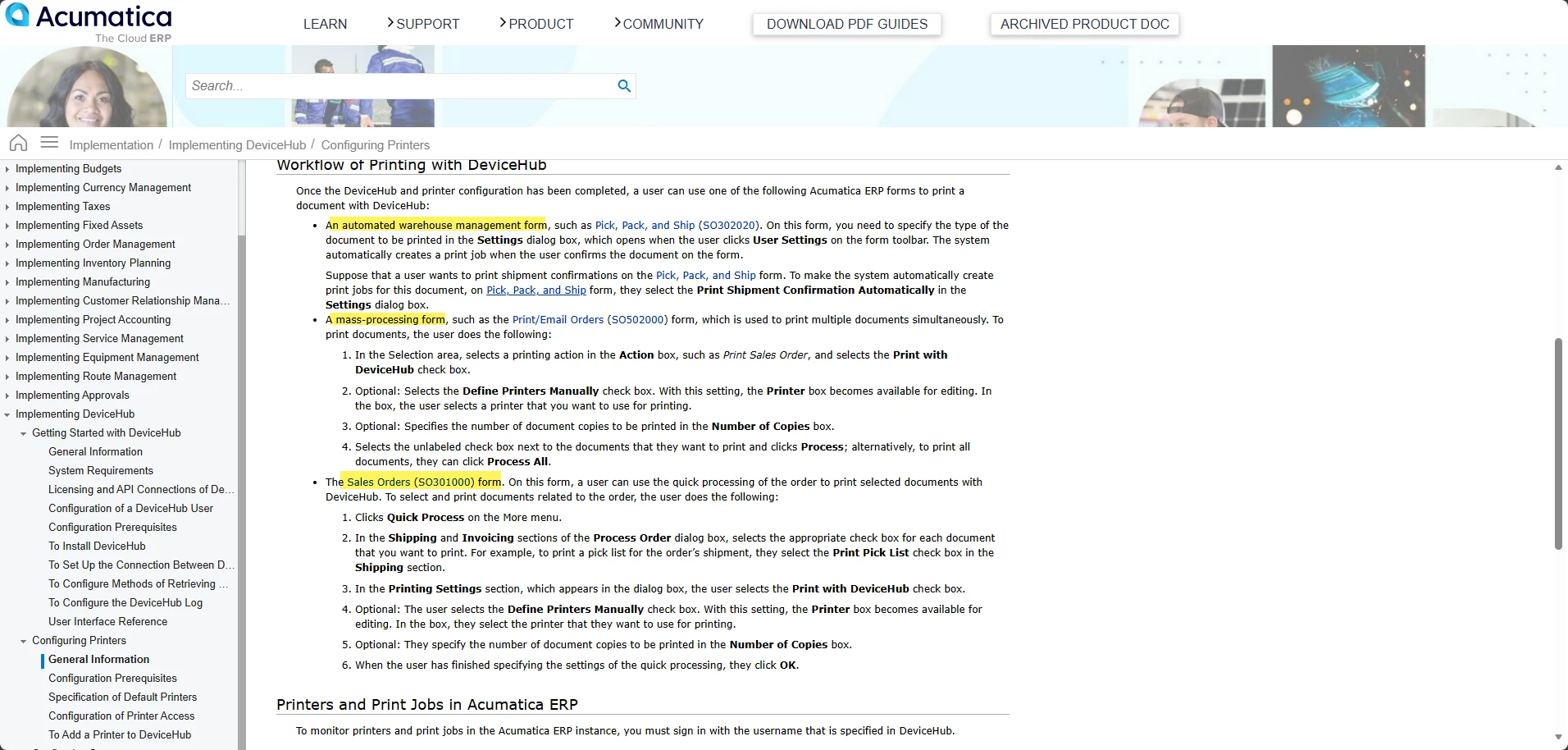The image size is (1568, 750).
Task: Open the COMMUNITY menu
Action: [x=659, y=24]
